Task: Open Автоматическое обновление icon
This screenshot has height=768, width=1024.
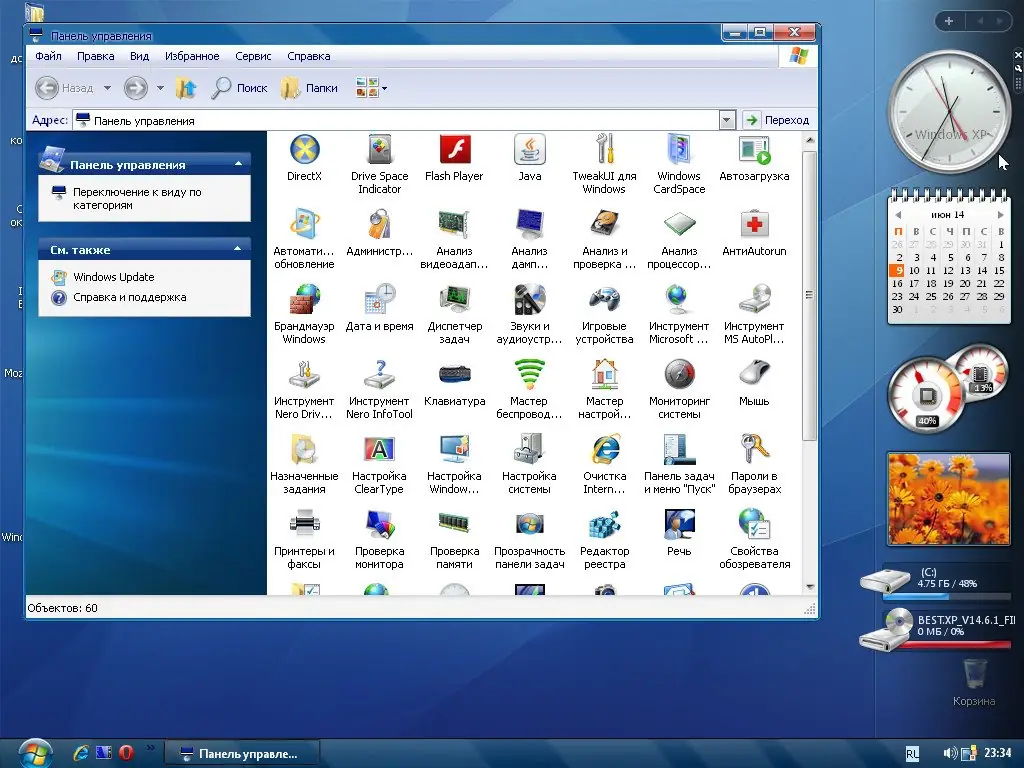Action: (304, 239)
